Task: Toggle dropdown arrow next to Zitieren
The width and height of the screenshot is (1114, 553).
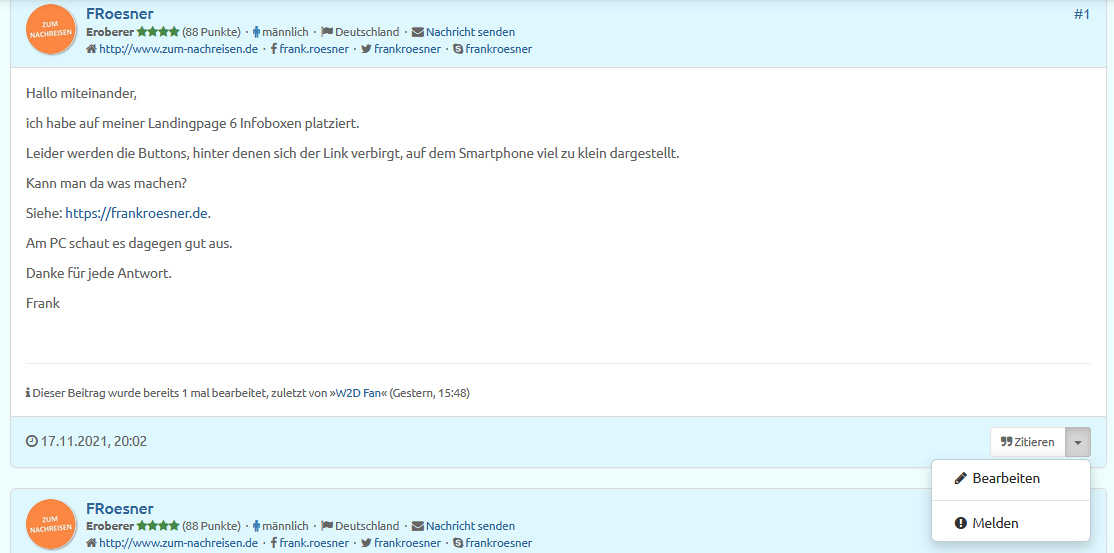Action: [1078, 442]
